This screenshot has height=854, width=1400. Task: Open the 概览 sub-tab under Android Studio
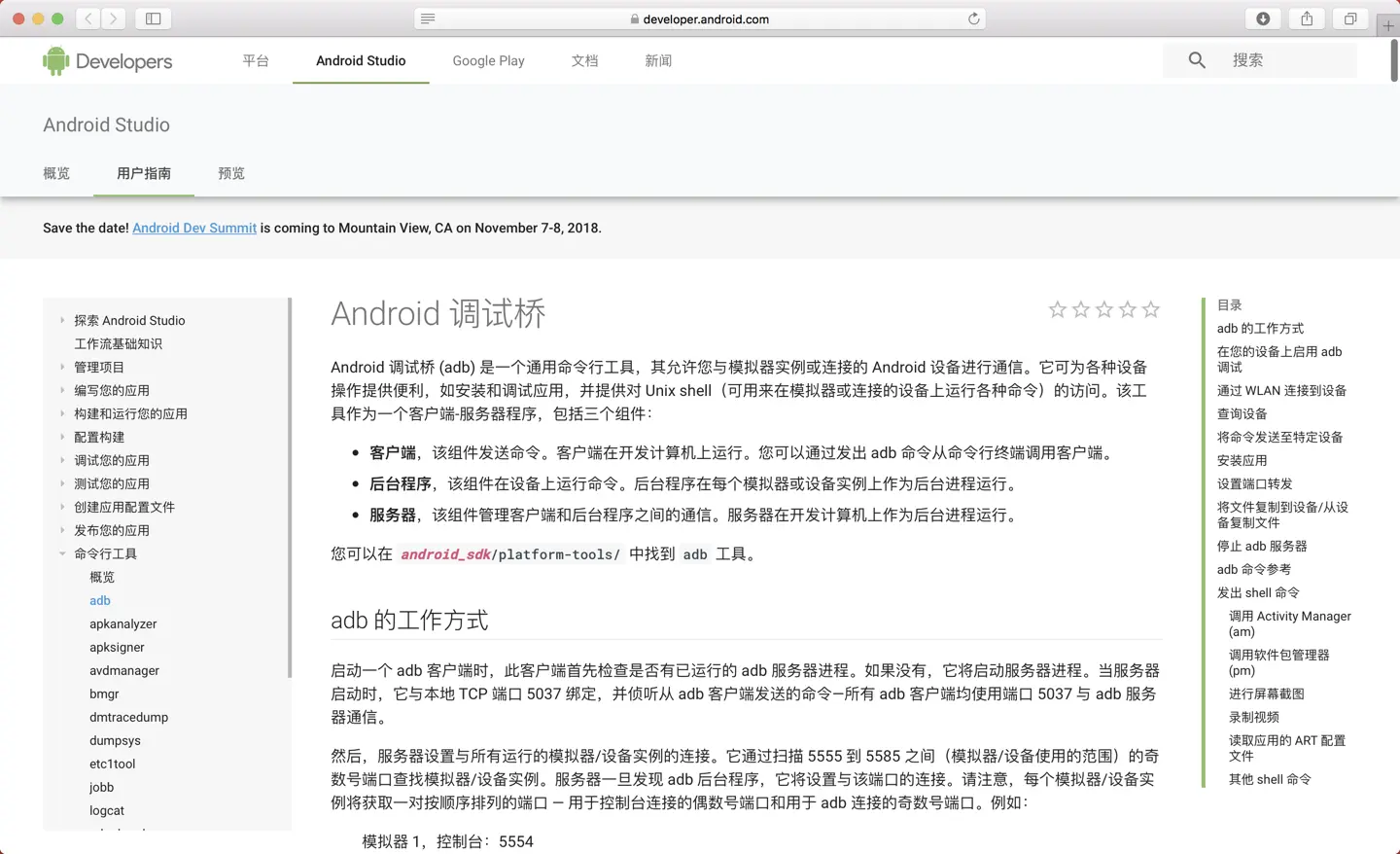coord(56,173)
